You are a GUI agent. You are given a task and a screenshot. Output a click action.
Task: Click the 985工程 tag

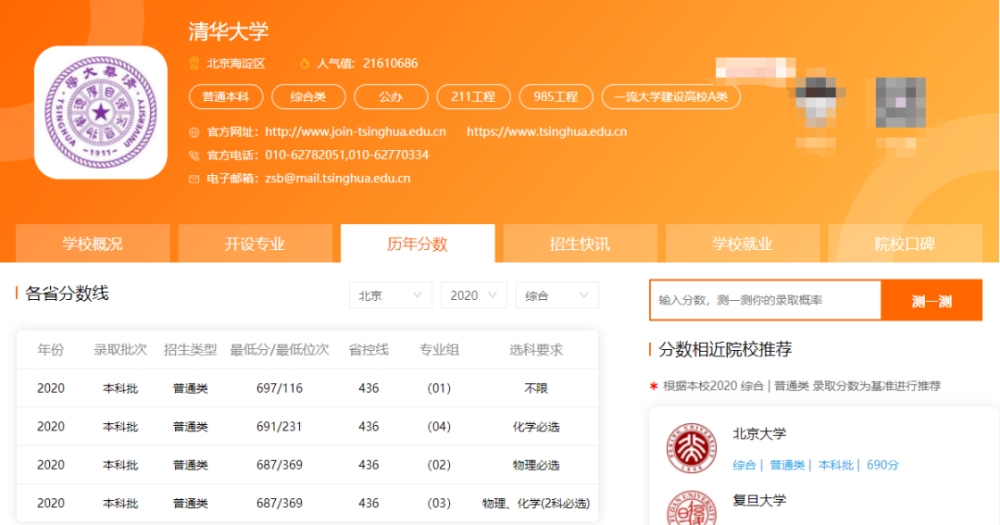click(555, 97)
